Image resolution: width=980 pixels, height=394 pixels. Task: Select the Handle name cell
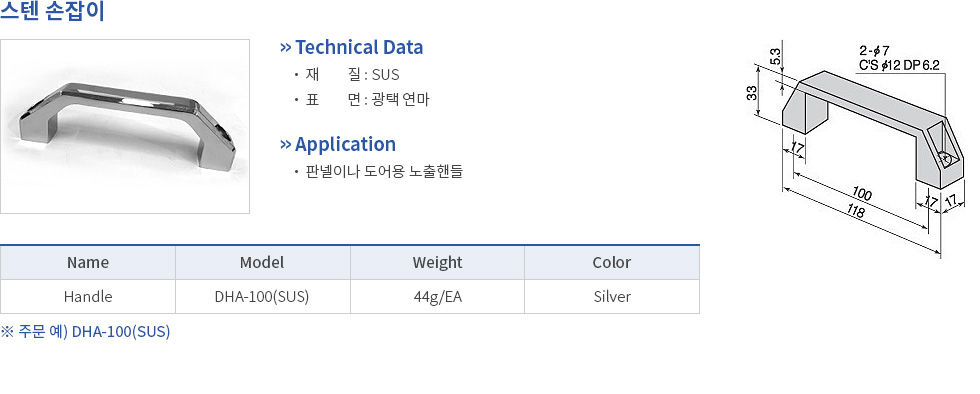coord(88,296)
